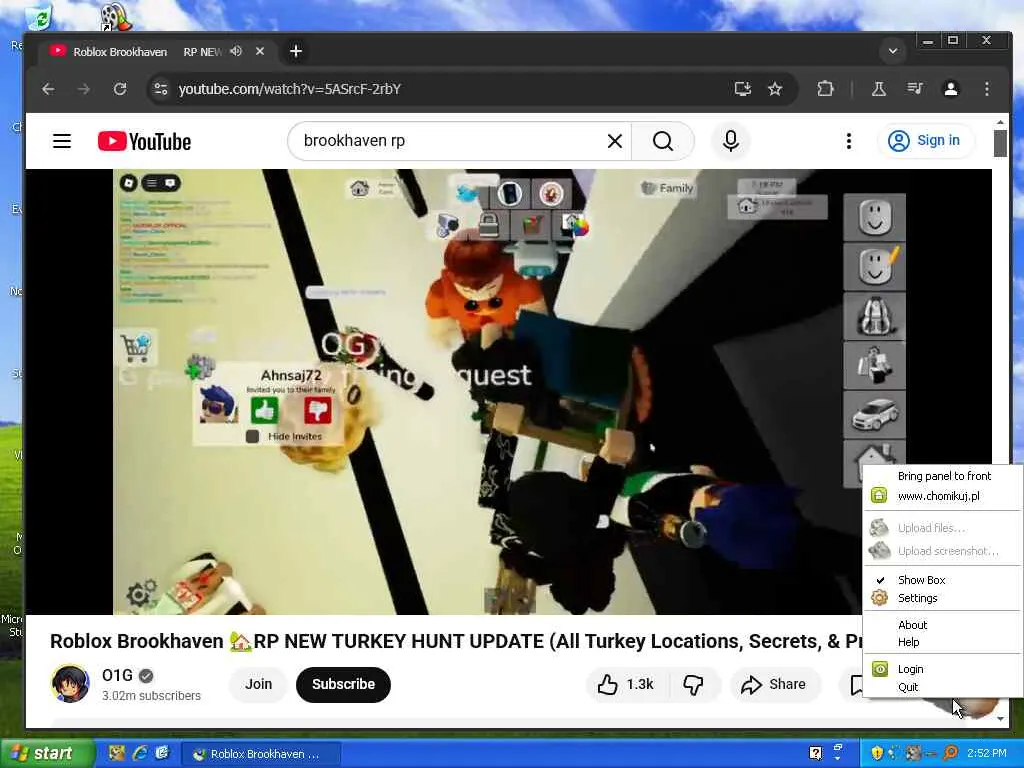Click the help icon in taskbar
1024x768 pixels.
[816, 754]
